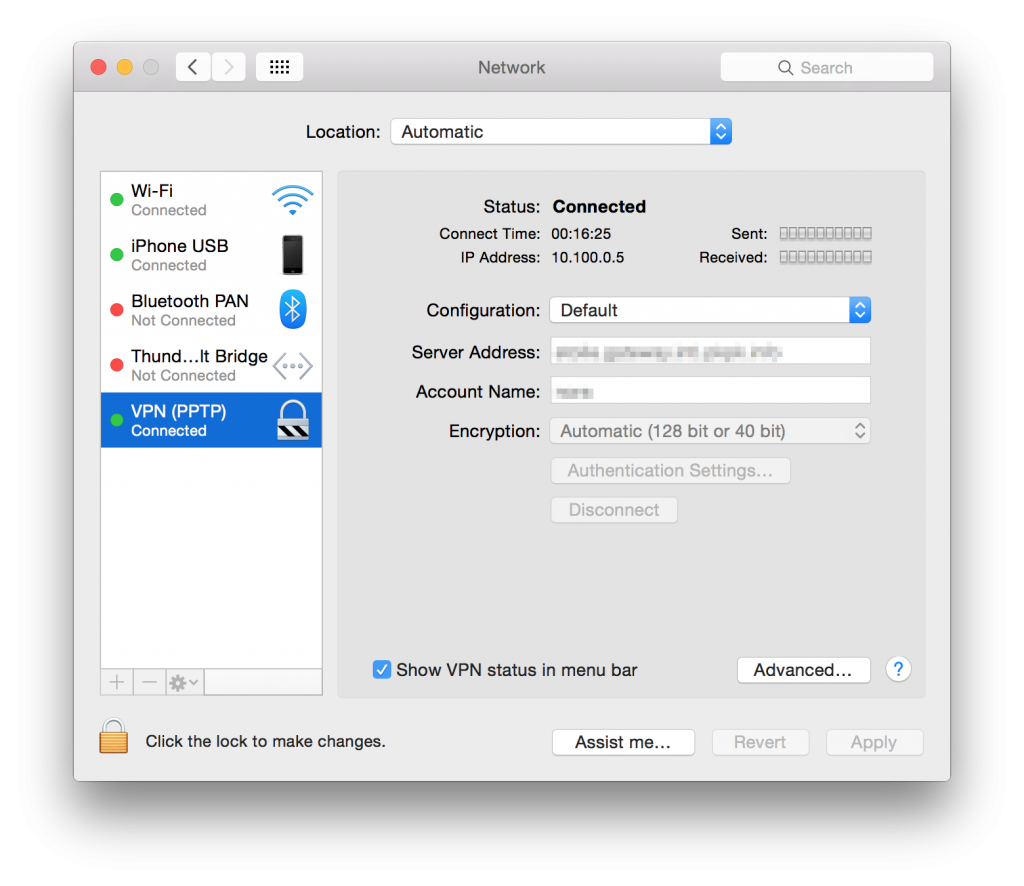Click the green Wi-Fi status dot
This screenshot has height=886, width=1024.
point(117,200)
